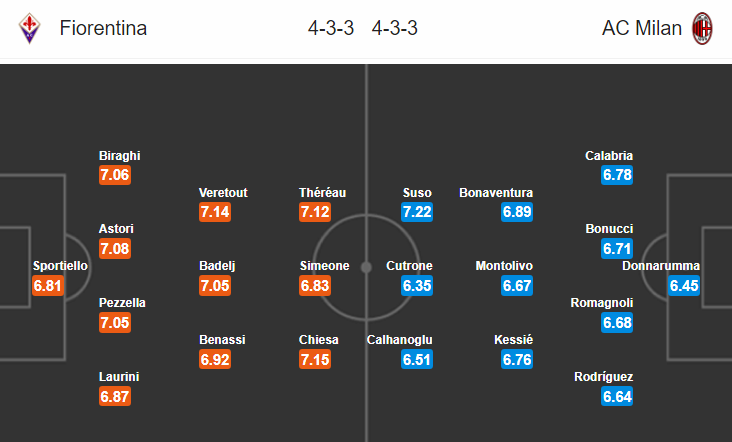Click Simeone's 6.83 rating badge
The height and width of the screenshot is (442, 732).
[315, 286]
